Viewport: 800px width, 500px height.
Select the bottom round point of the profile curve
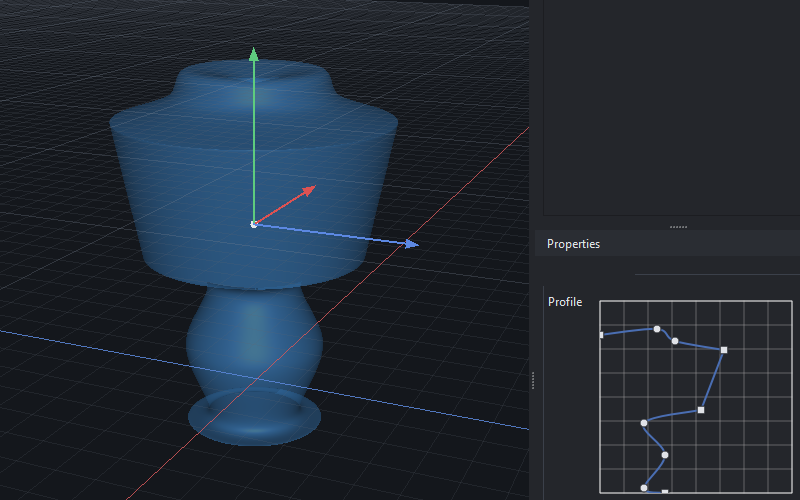tap(644, 488)
